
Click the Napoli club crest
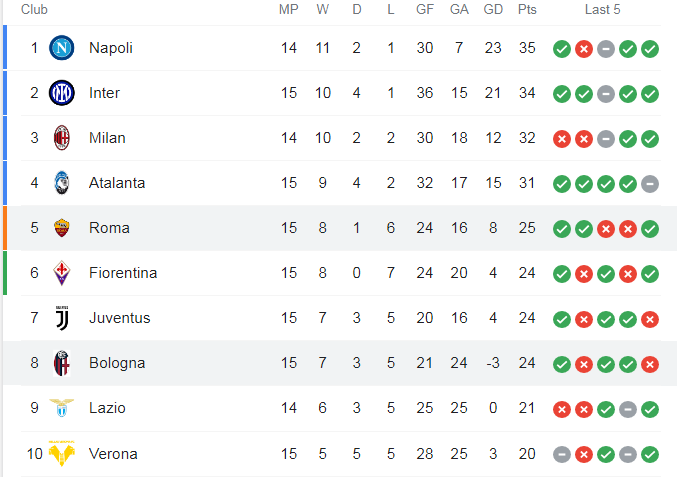[x=62, y=48]
